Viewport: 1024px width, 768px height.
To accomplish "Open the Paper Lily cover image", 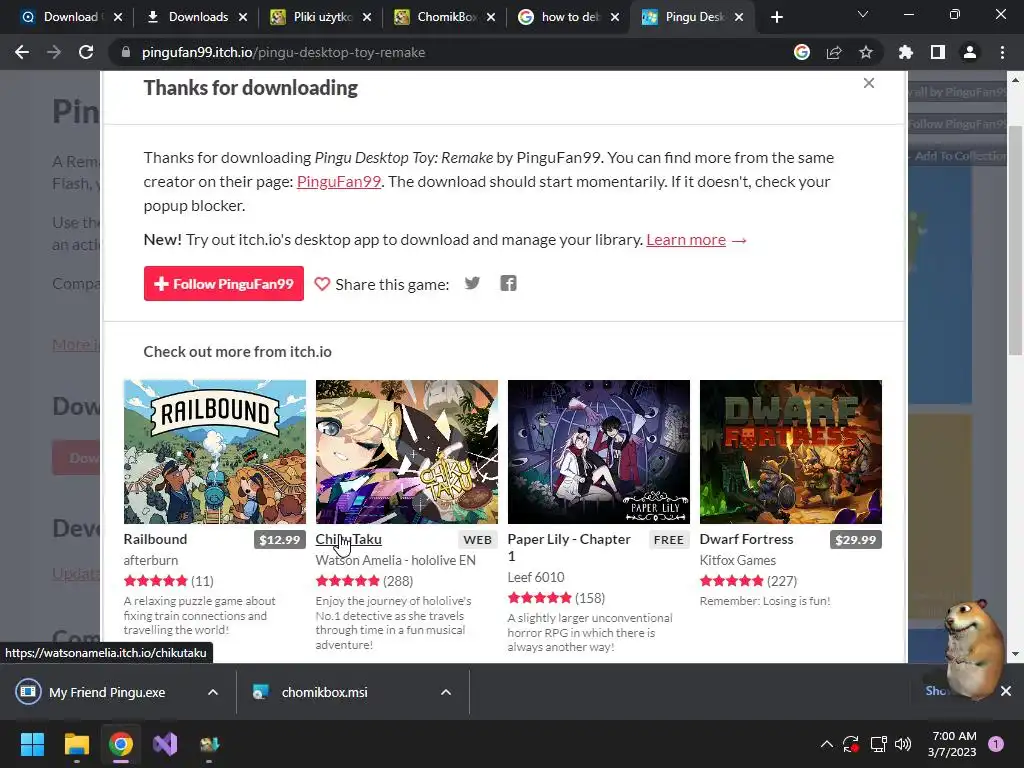I will [599, 452].
